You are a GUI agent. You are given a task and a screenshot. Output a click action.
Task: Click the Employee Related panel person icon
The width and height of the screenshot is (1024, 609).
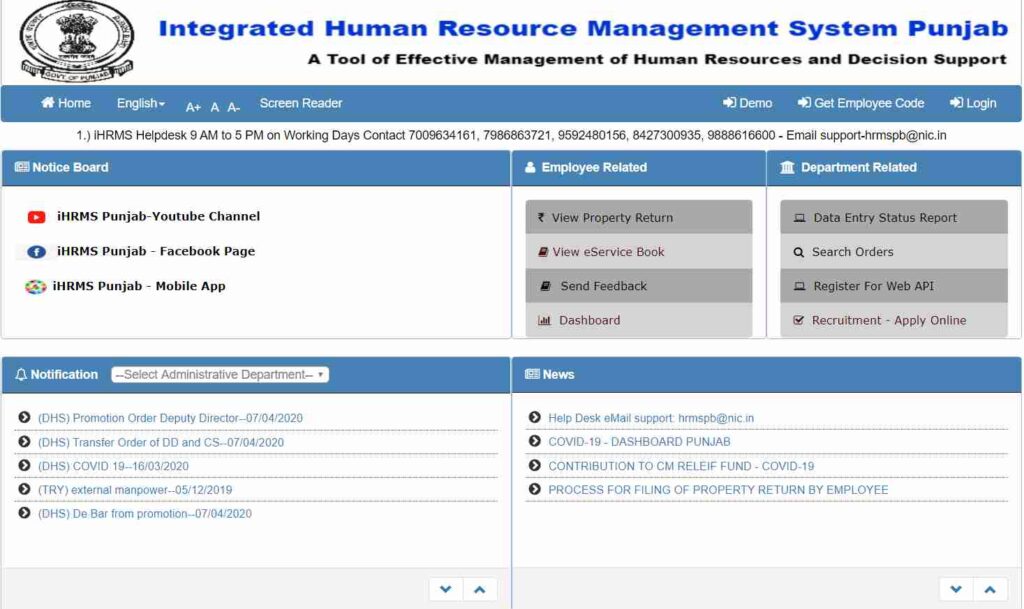point(530,167)
